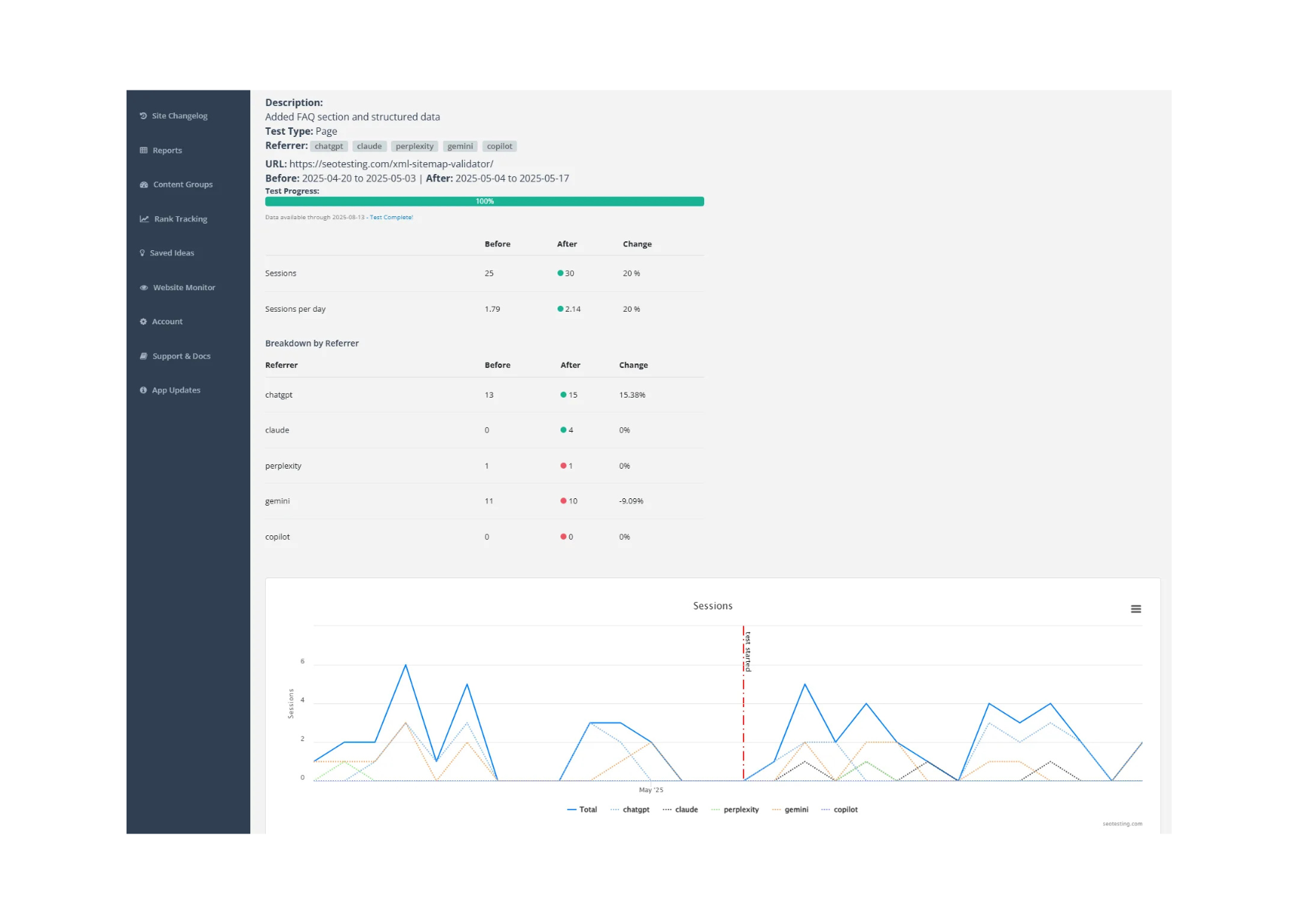The image size is (1298, 924).
Task: Click the Website Monitor eye icon
Action: coord(144,288)
